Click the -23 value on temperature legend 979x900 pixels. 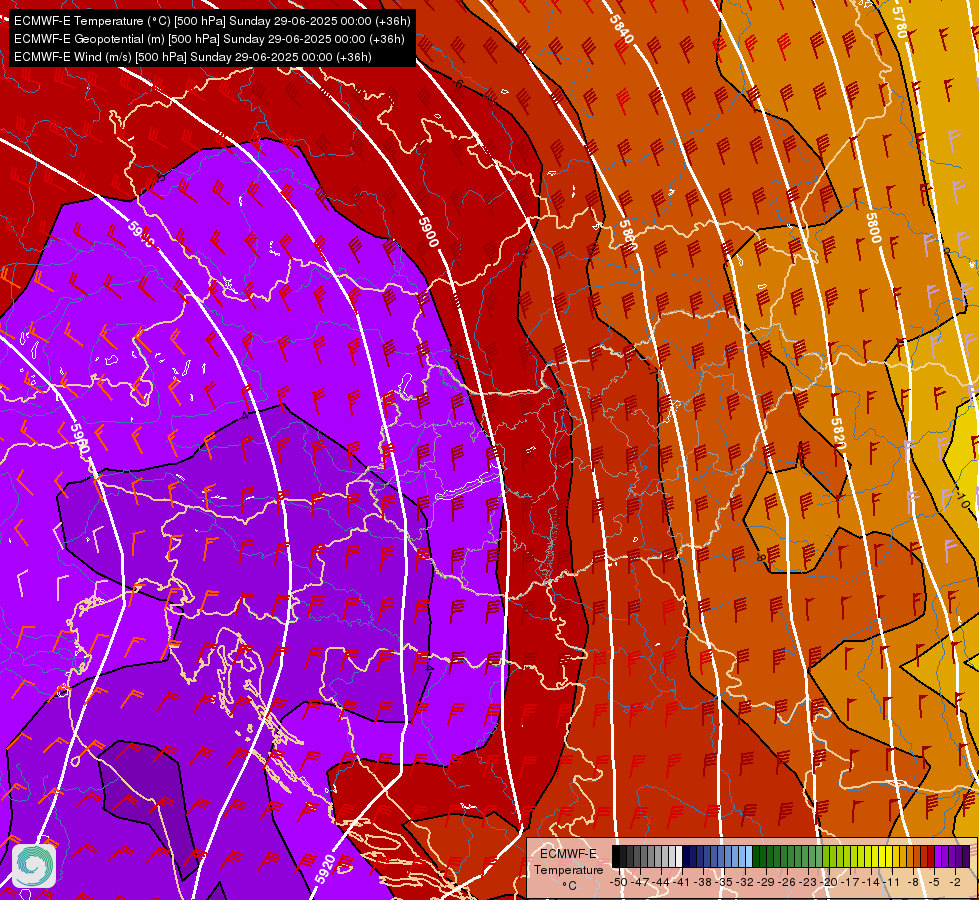pyautogui.click(x=809, y=882)
